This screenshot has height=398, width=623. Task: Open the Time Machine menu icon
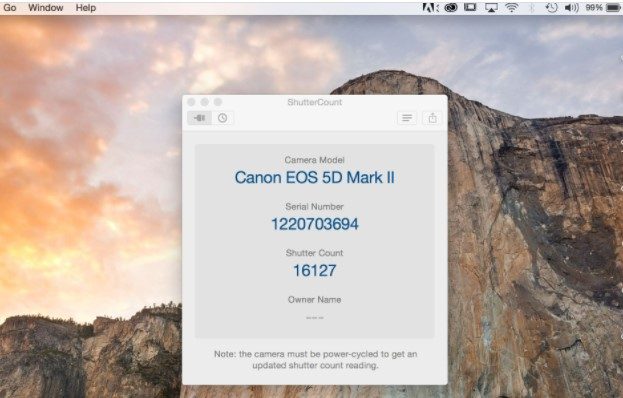click(x=551, y=8)
